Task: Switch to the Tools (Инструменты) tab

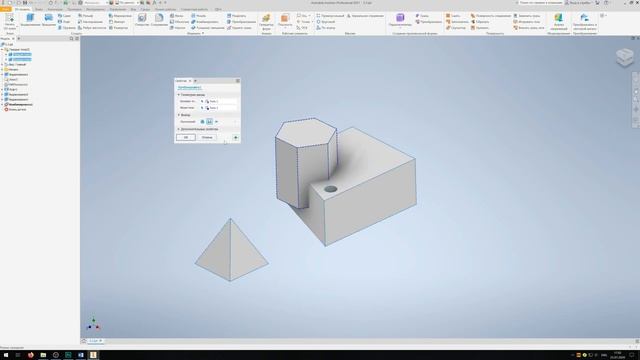Action: coord(95,9)
